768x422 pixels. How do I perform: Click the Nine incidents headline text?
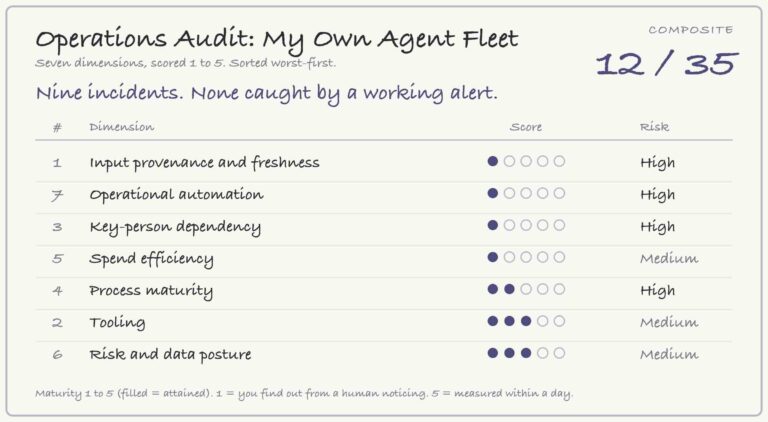click(x=266, y=93)
